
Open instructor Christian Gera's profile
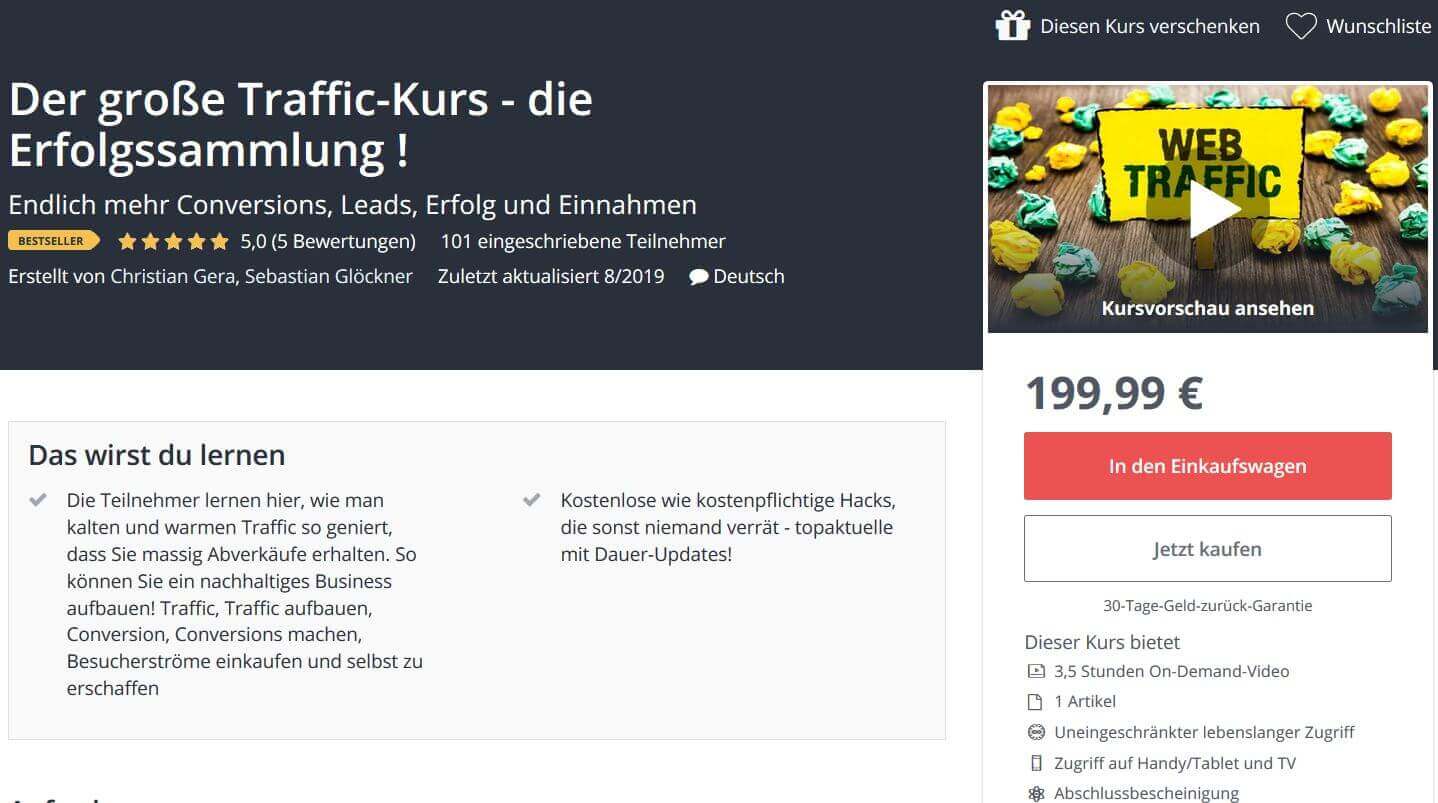[174, 276]
